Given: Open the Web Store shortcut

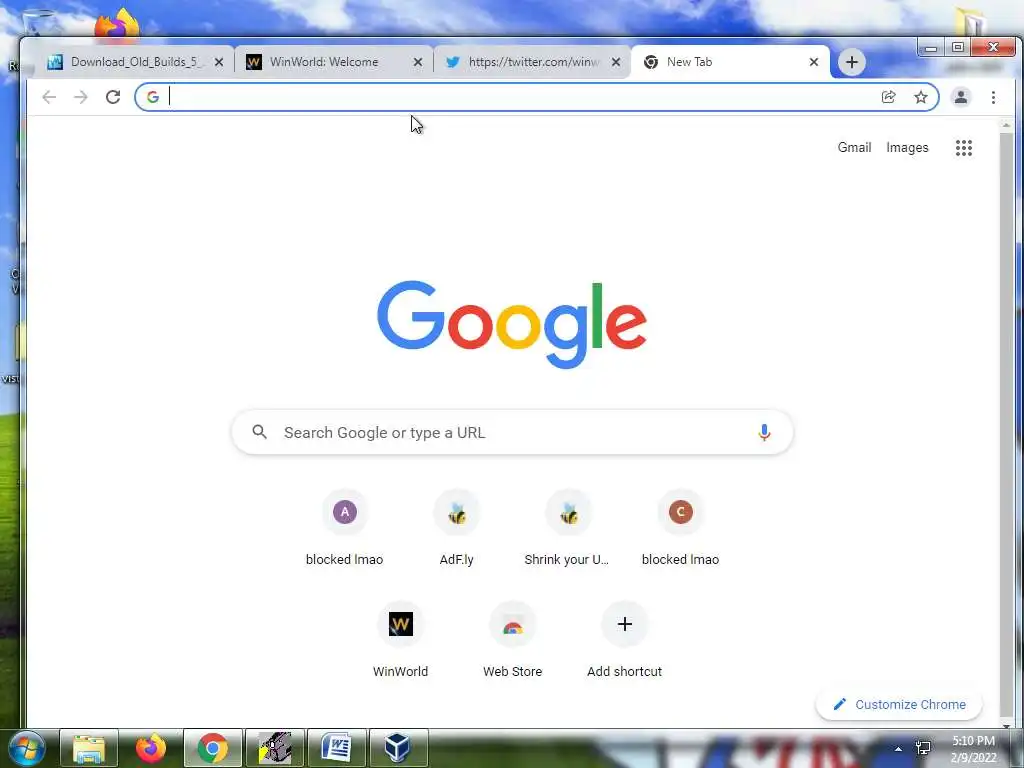Looking at the screenshot, I should pyautogui.click(x=513, y=639).
